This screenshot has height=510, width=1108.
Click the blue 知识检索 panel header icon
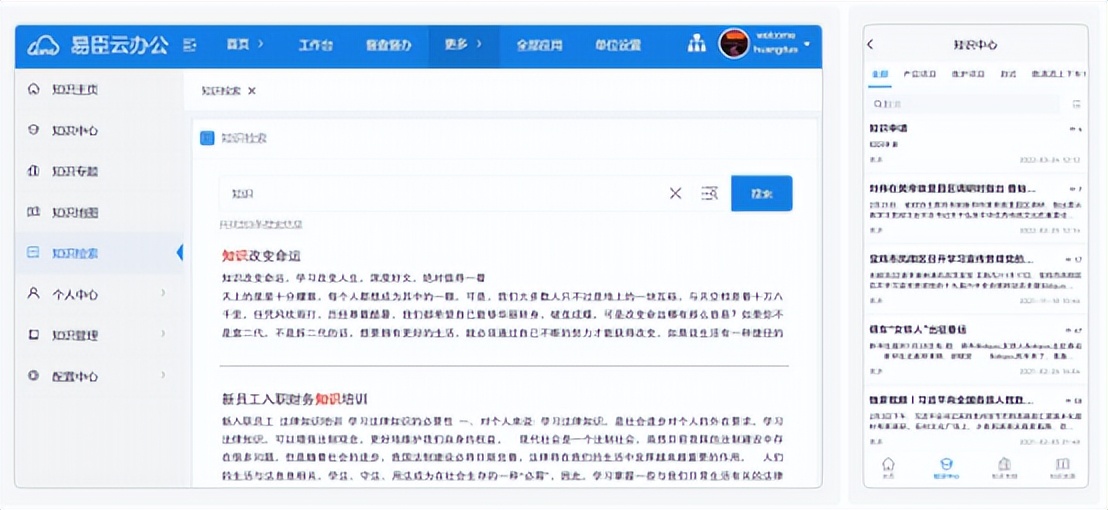(x=207, y=138)
